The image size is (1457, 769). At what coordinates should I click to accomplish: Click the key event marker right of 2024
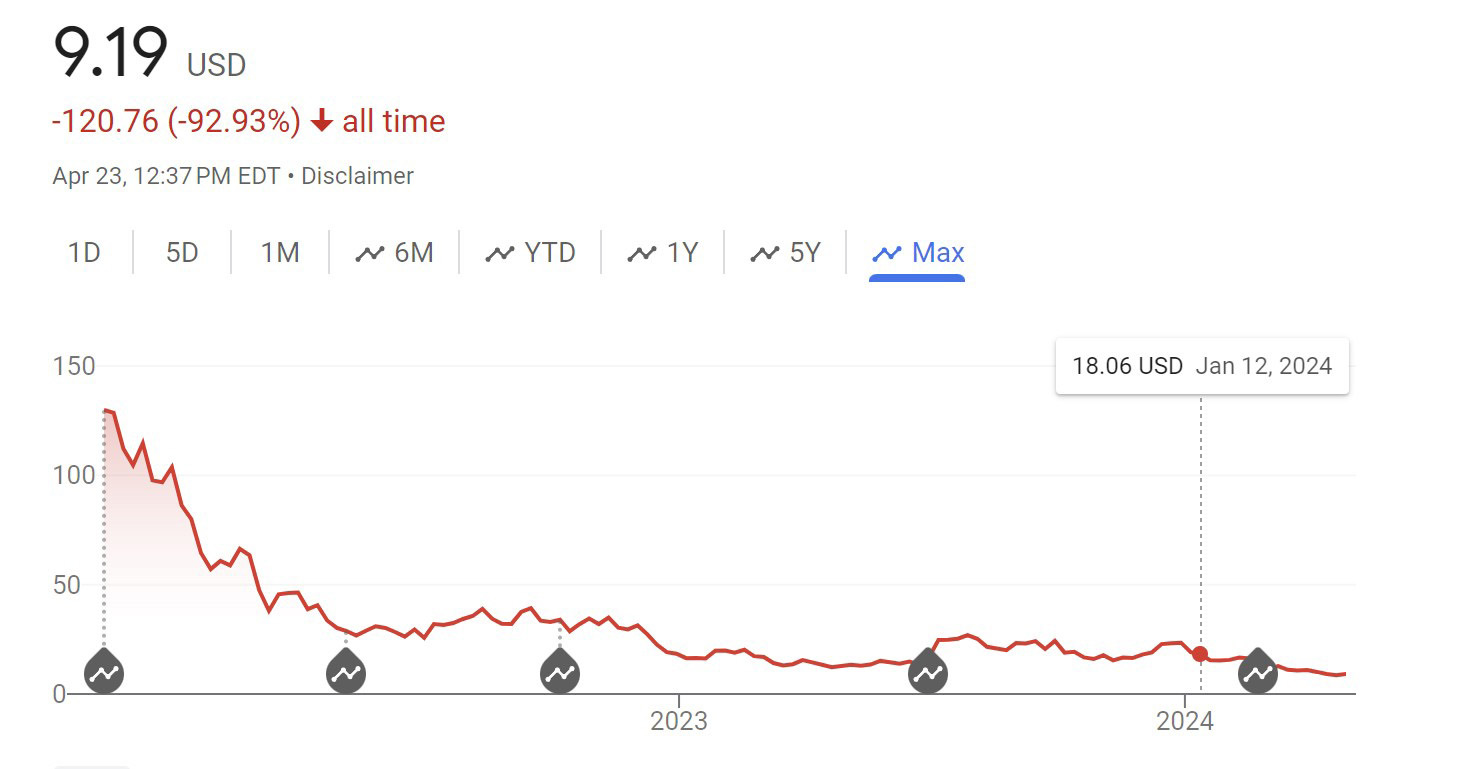click(1258, 673)
